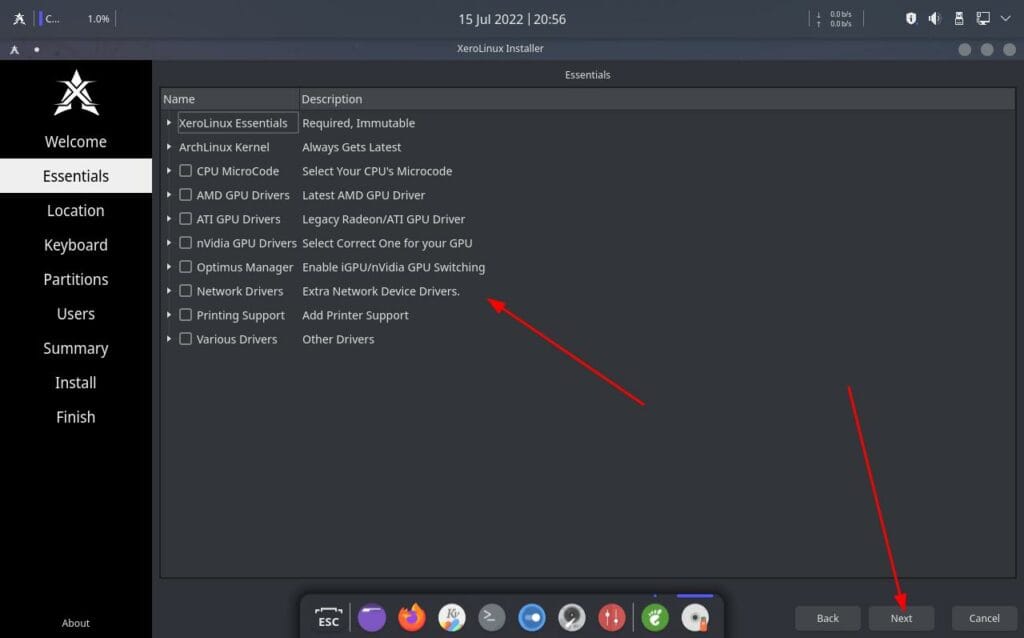1024x638 pixels.
Task: Open the Summary step in sidebar
Action: (x=76, y=348)
